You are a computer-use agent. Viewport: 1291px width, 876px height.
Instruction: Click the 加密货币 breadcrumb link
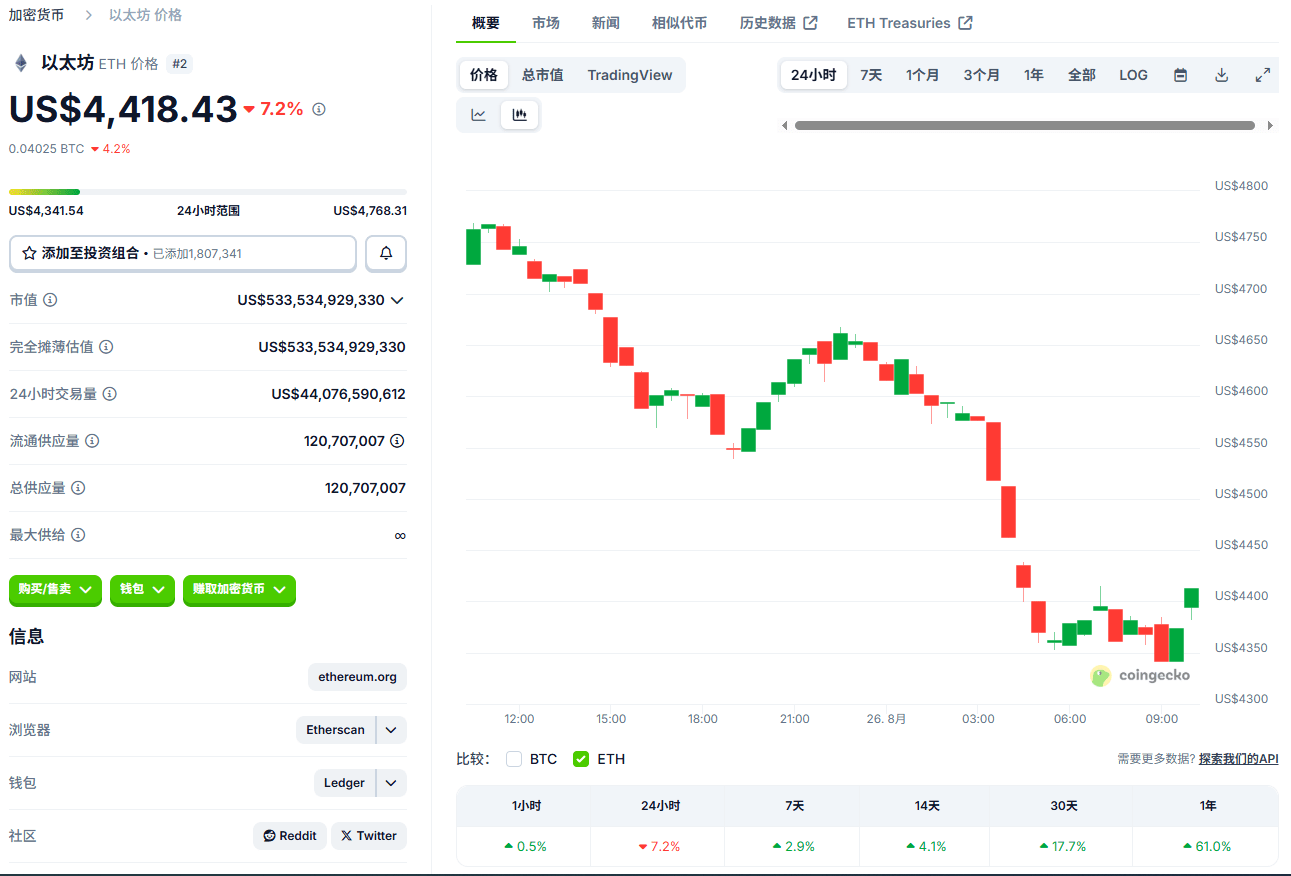(37, 15)
